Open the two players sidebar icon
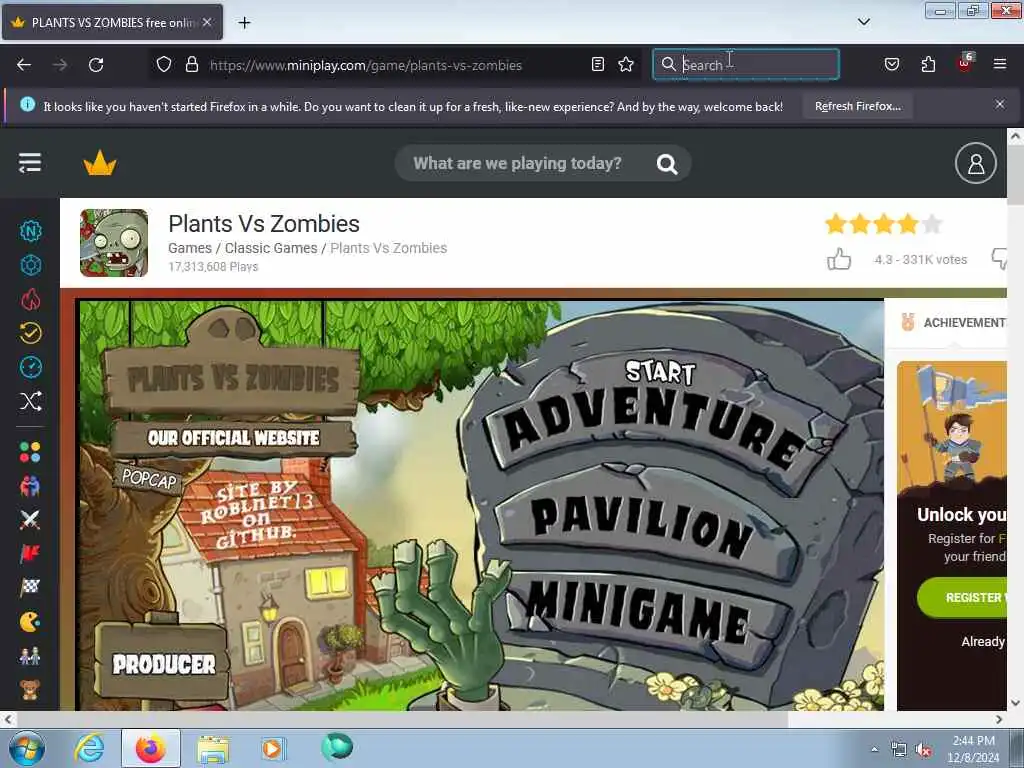Screen dimensions: 1024x768 pyautogui.click(x=30, y=656)
